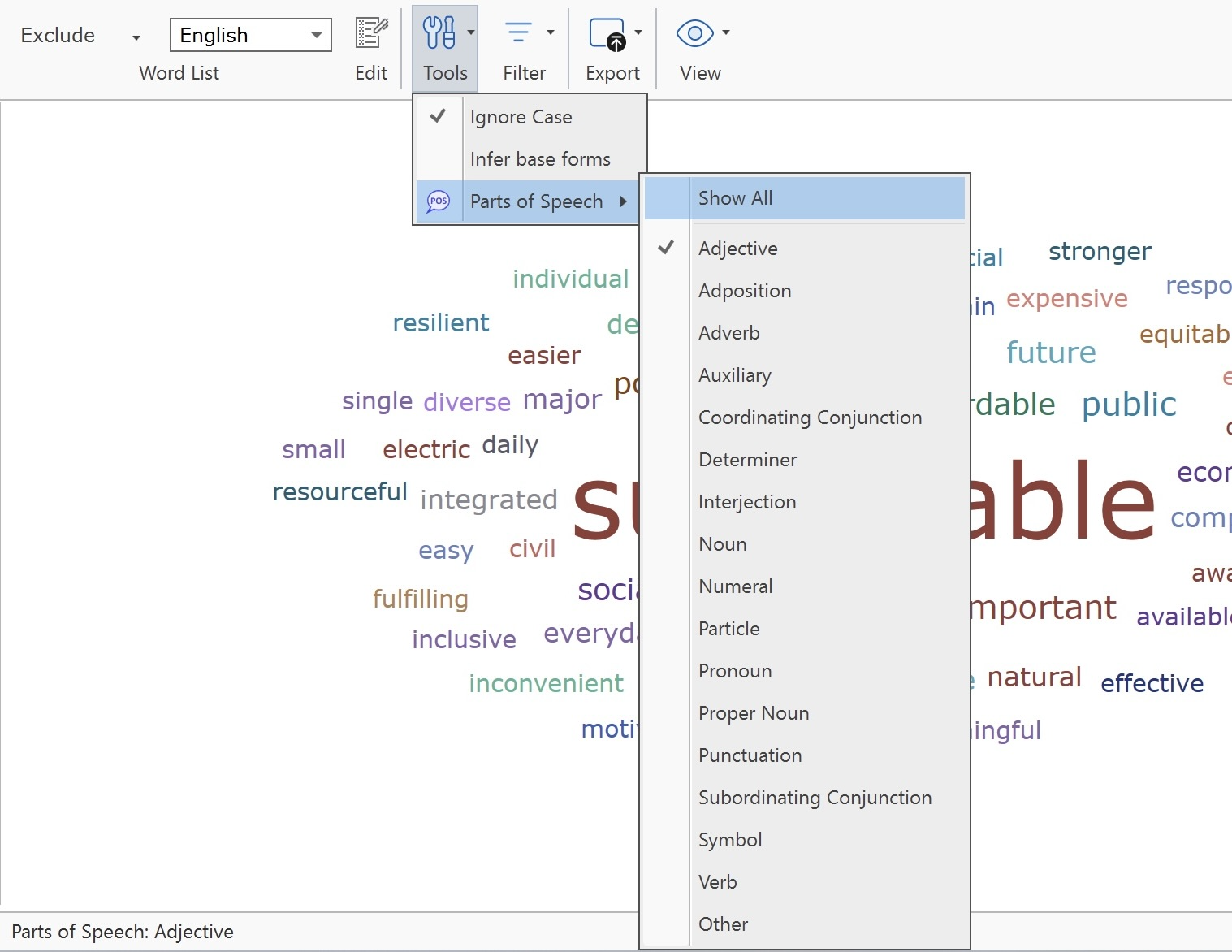Open the Edit word list icon
The width and height of the screenshot is (1232, 952).
[x=370, y=33]
